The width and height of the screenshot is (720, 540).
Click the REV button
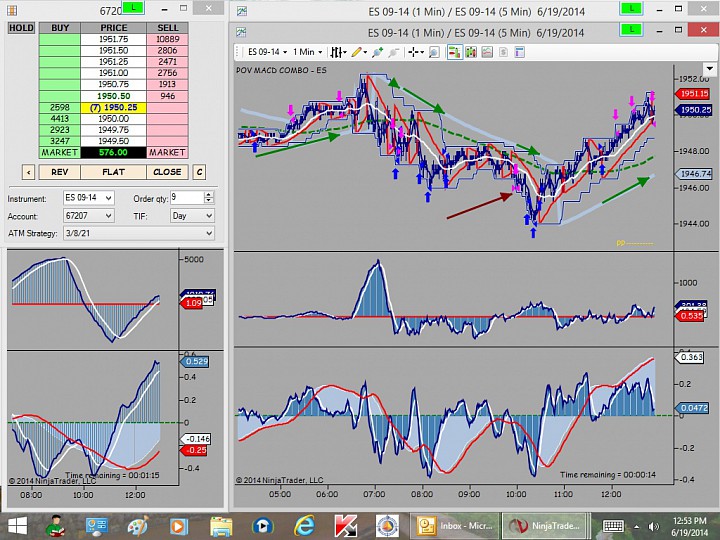(60, 172)
